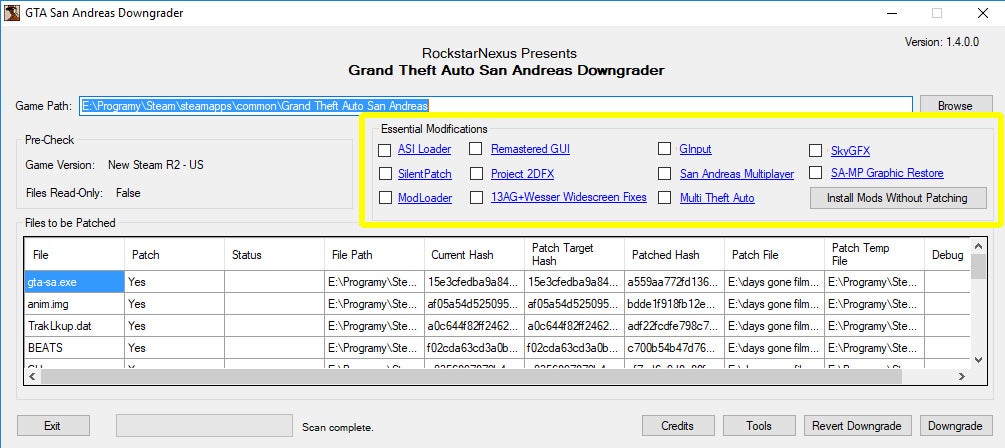This screenshot has height=448, width=1005.
Task: Open the Remastered GUI link
Action: pyautogui.click(x=530, y=149)
